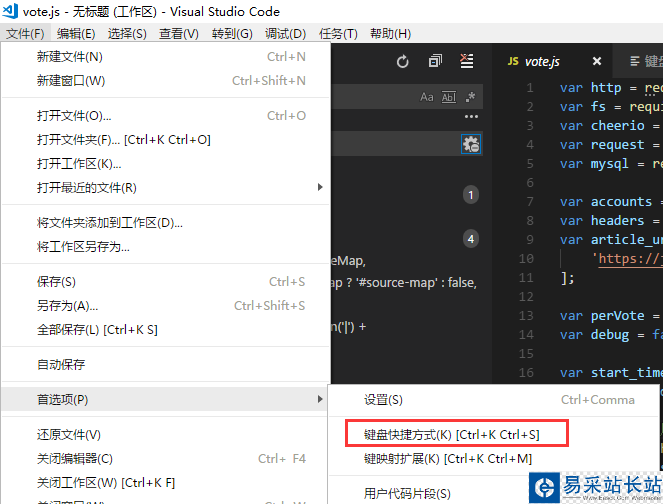The height and width of the screenshot is (504, 663).
Task: Expand 打开最近的文件(R) submenu
Action: (165, 187)
